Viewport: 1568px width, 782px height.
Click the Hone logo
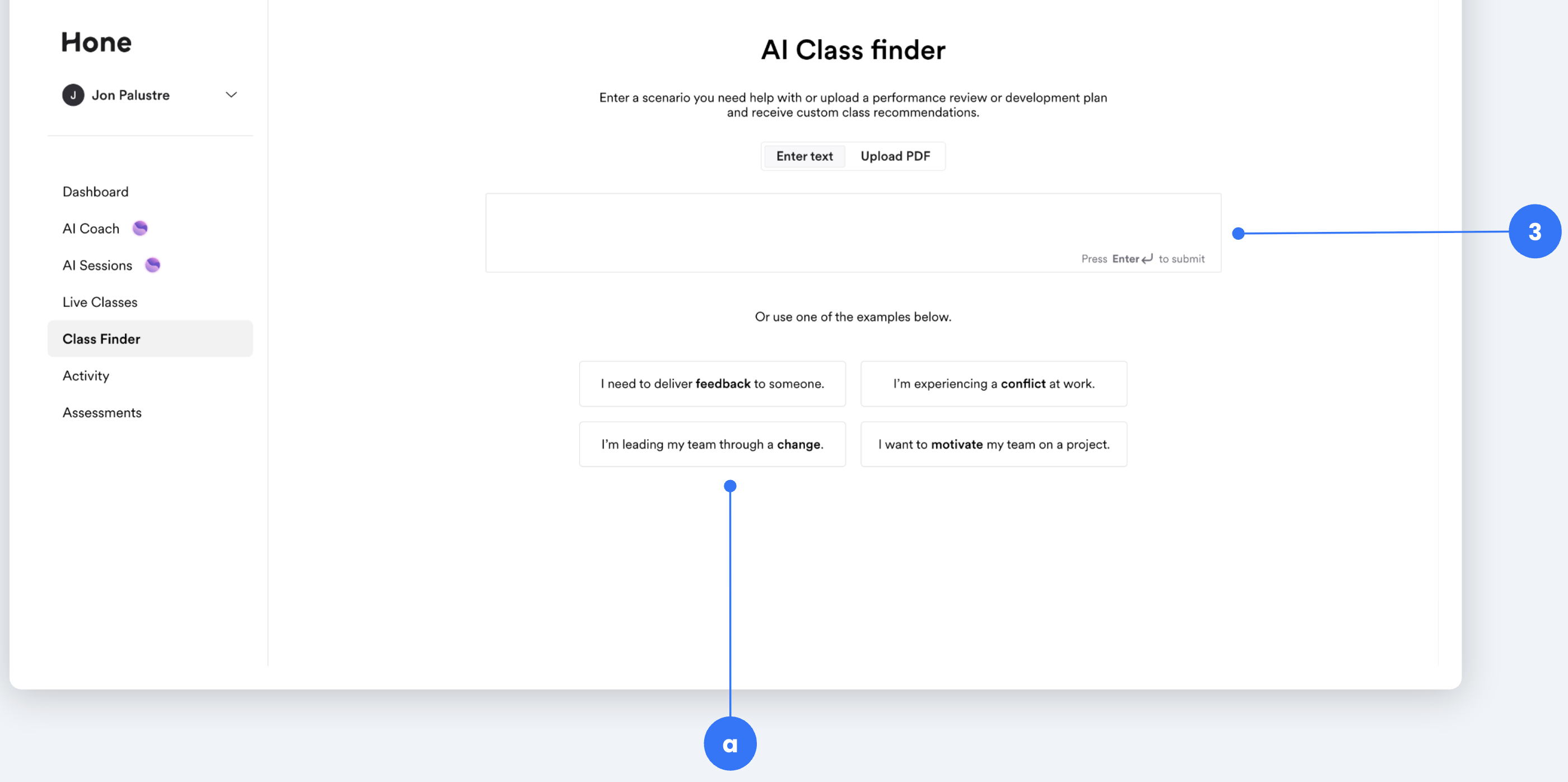pyautogui.click(x=96, y=42)
